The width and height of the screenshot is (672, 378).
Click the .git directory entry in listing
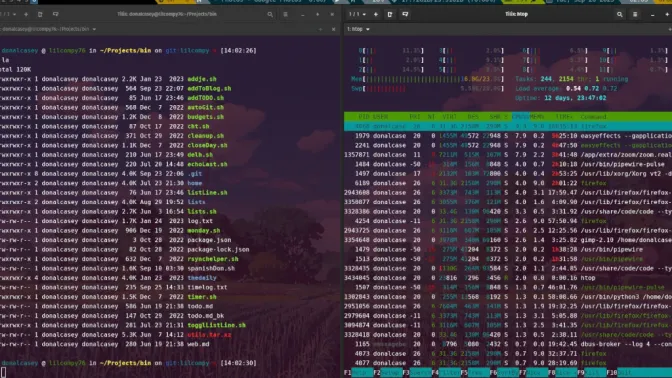195,174
